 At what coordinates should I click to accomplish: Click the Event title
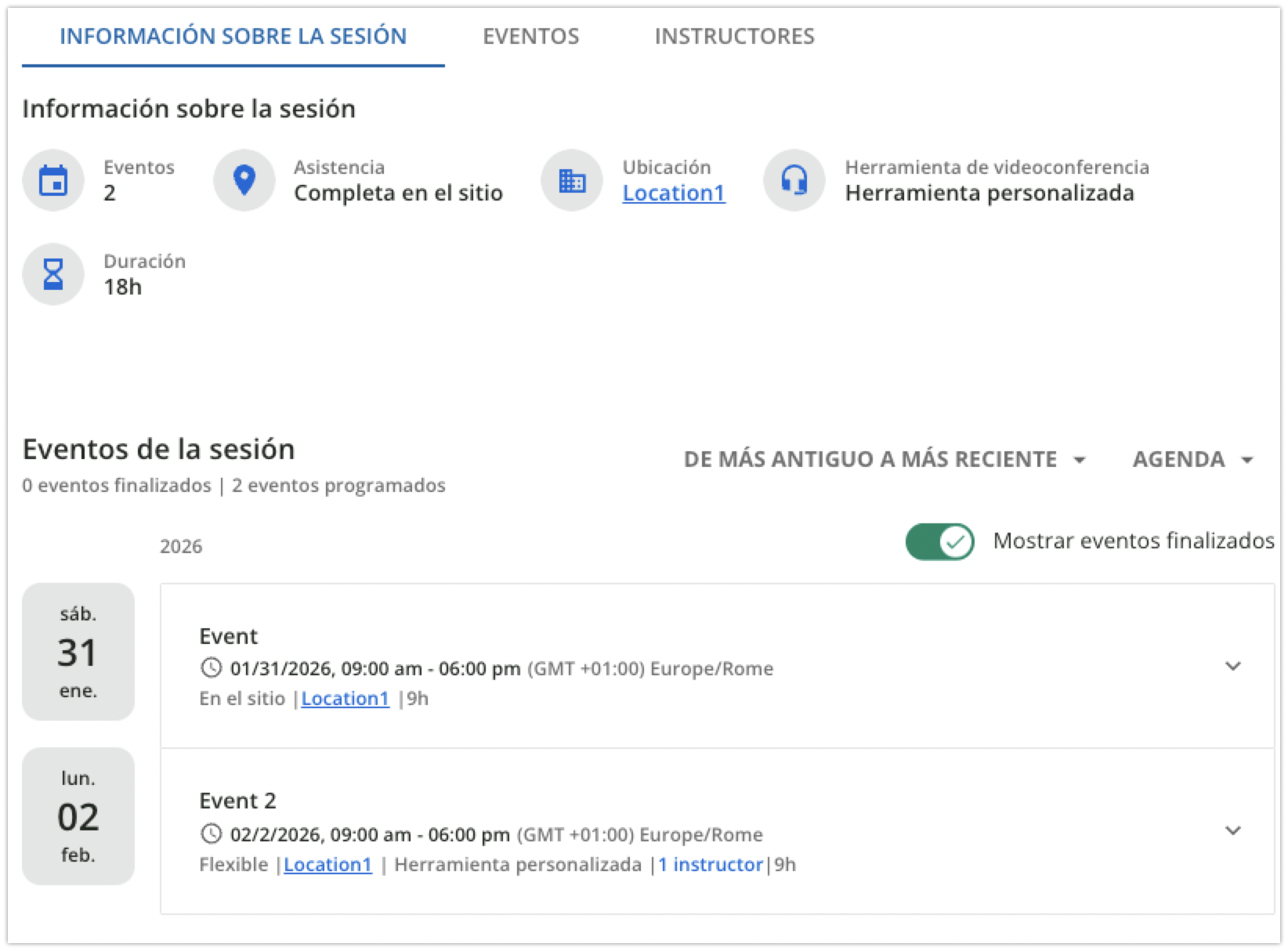click(x=228, y=636)
